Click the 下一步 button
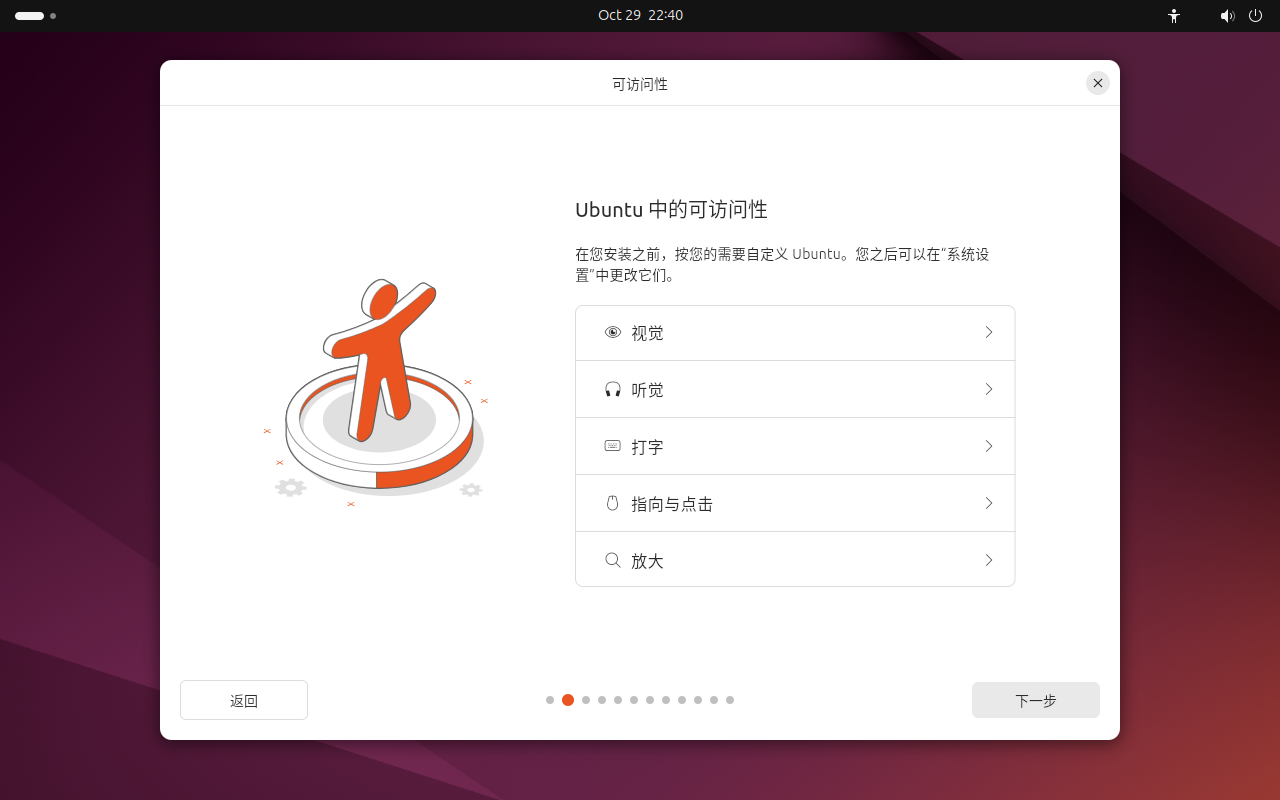Screen dimensions: 1280x800 [1035, 700]
